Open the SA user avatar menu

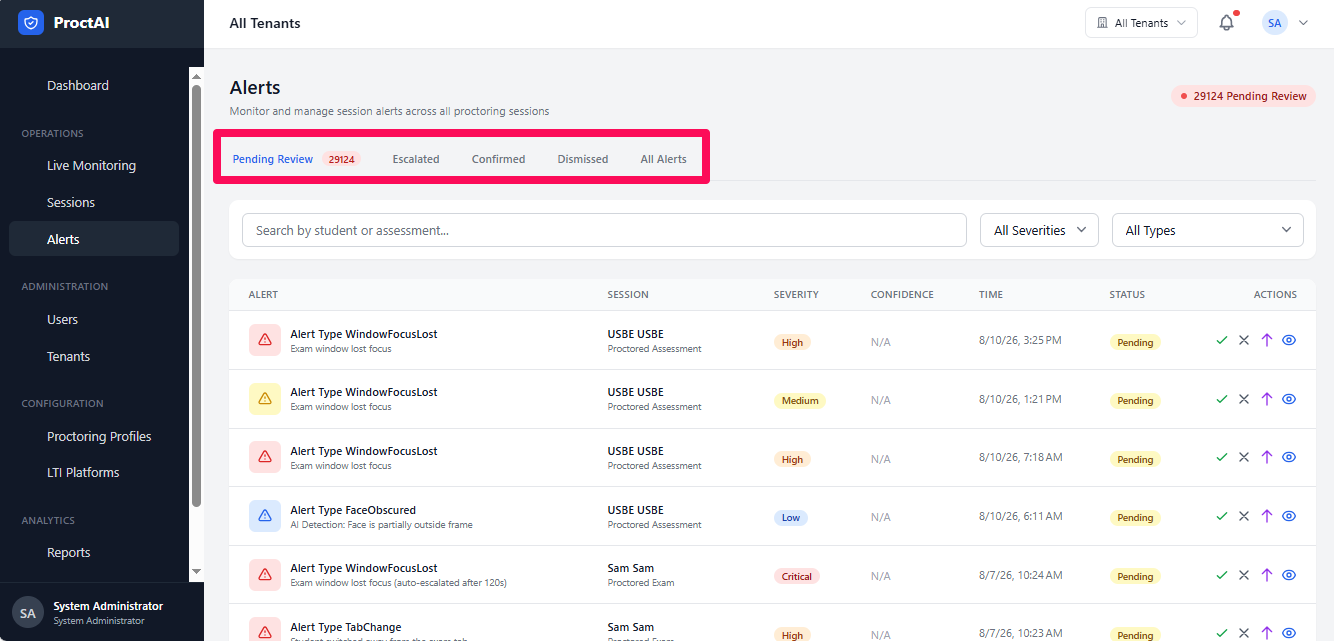pyautogui.click(x=1274, y=23)
